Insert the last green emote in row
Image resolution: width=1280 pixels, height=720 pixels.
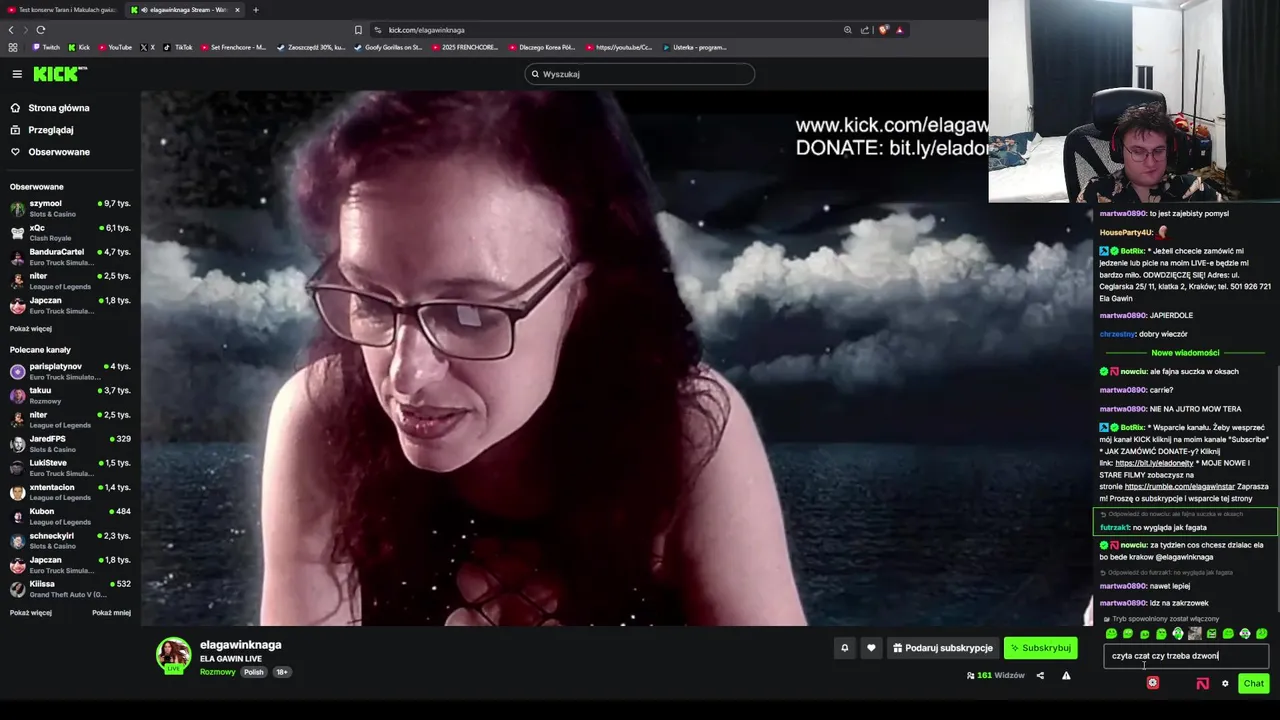coord(1262,634)
